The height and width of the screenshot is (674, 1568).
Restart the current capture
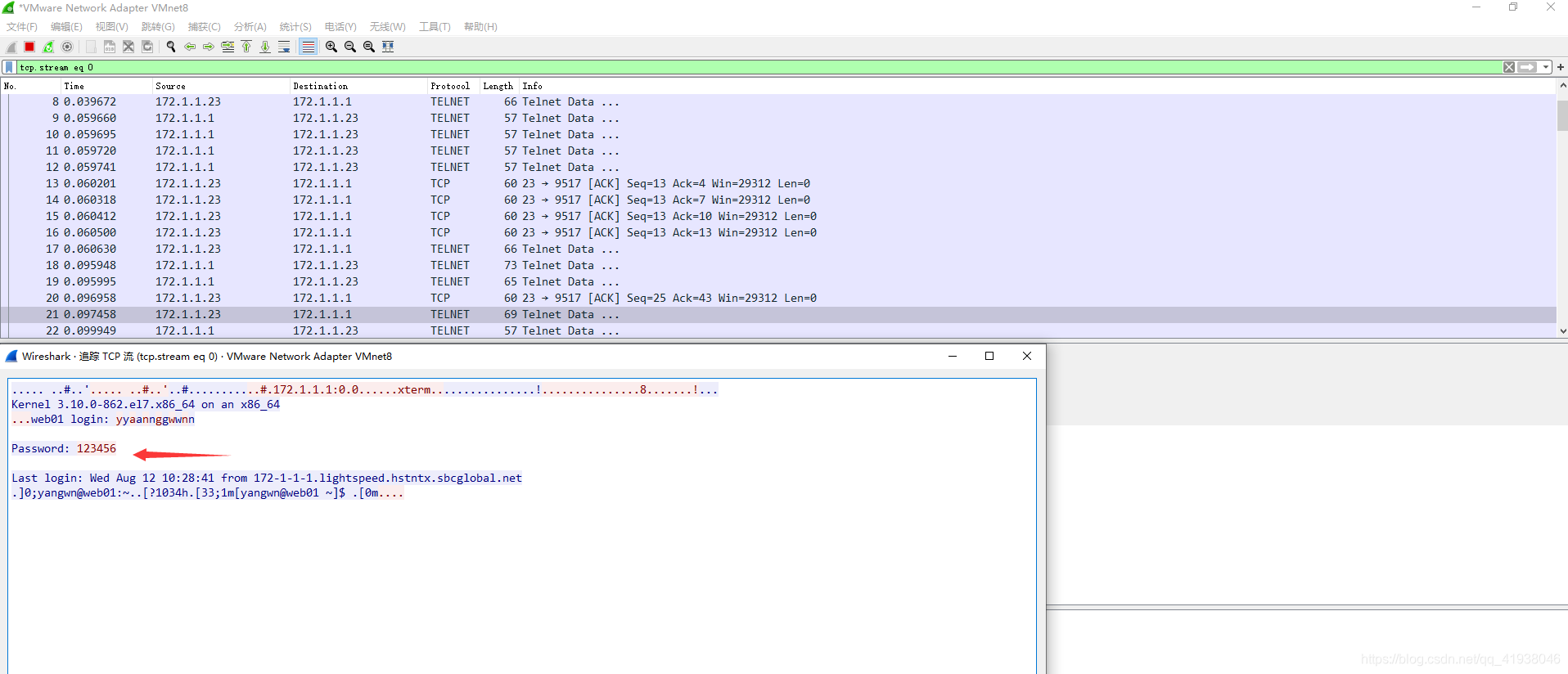(x=48, y=47)
